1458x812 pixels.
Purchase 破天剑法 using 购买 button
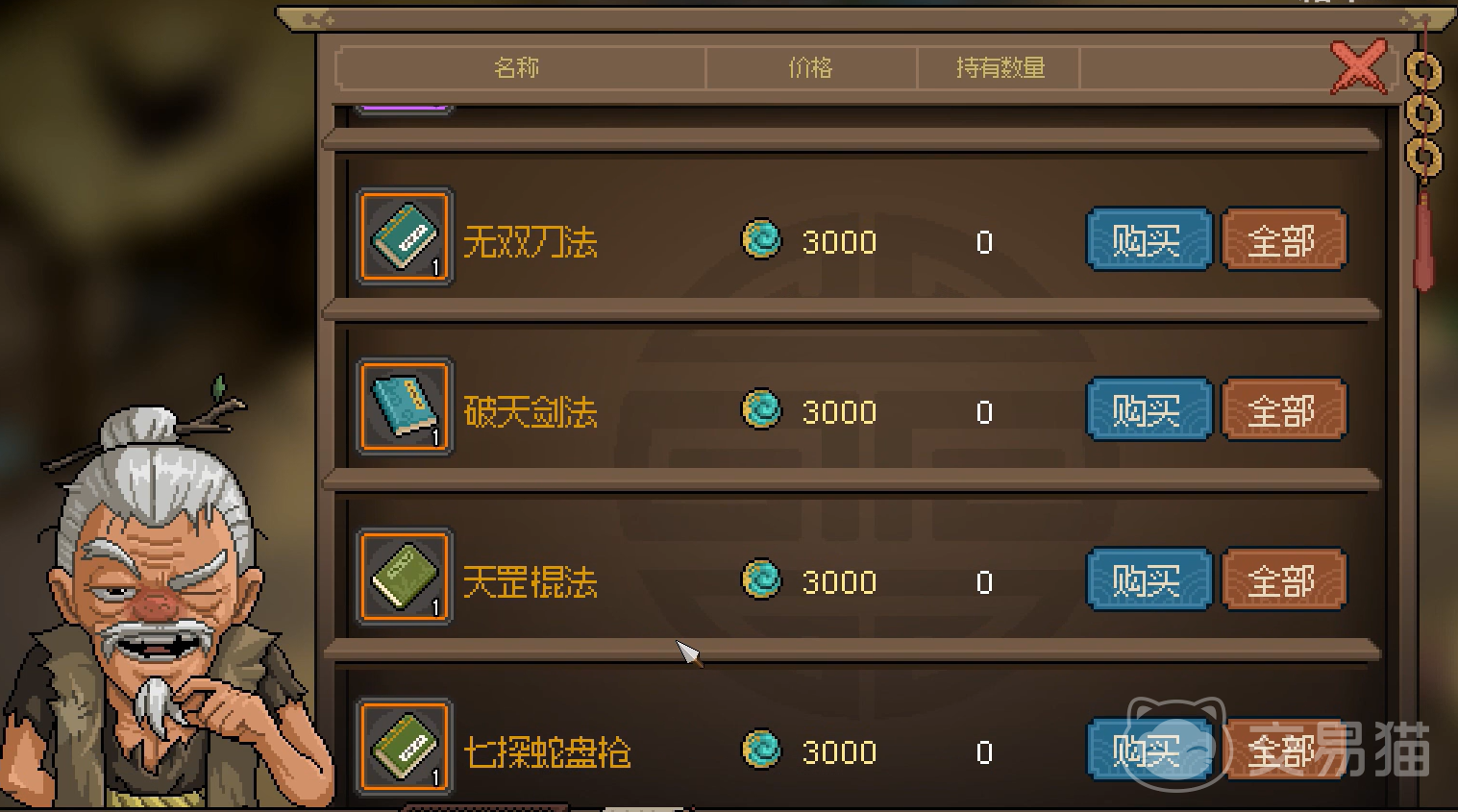tap(1149, 409)
